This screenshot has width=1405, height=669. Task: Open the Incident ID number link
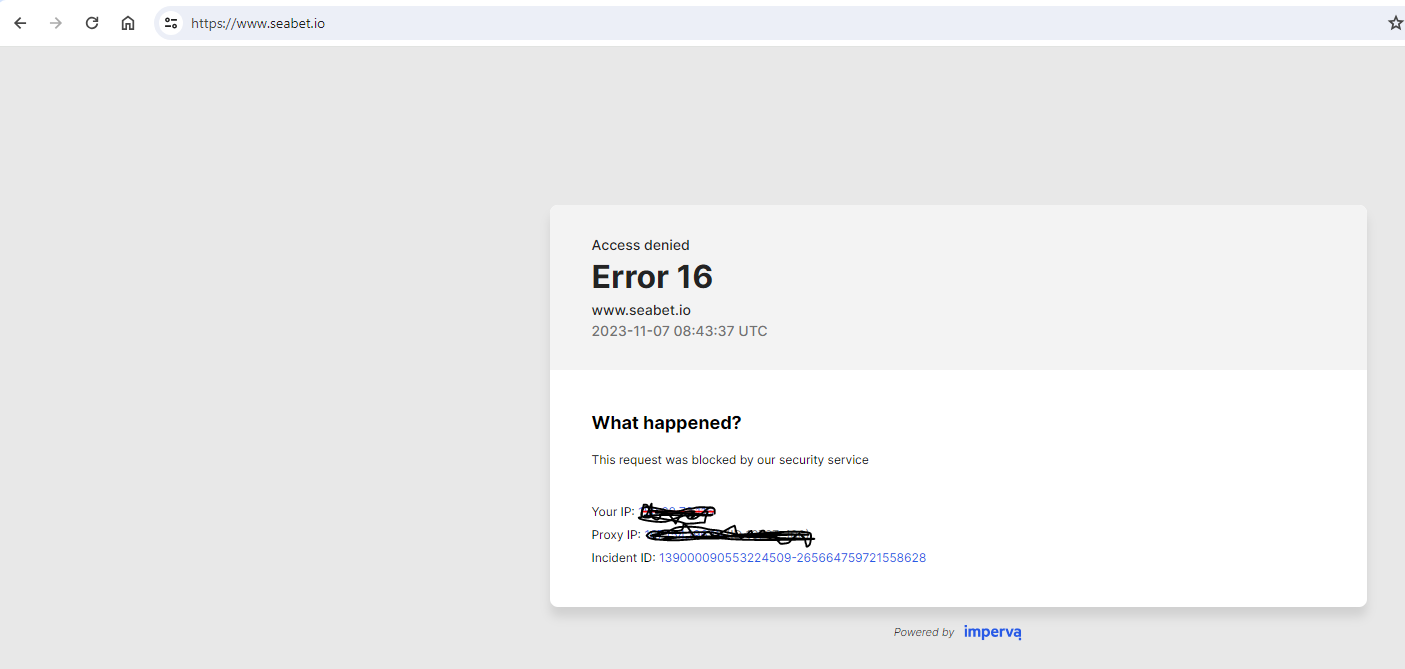792,558
